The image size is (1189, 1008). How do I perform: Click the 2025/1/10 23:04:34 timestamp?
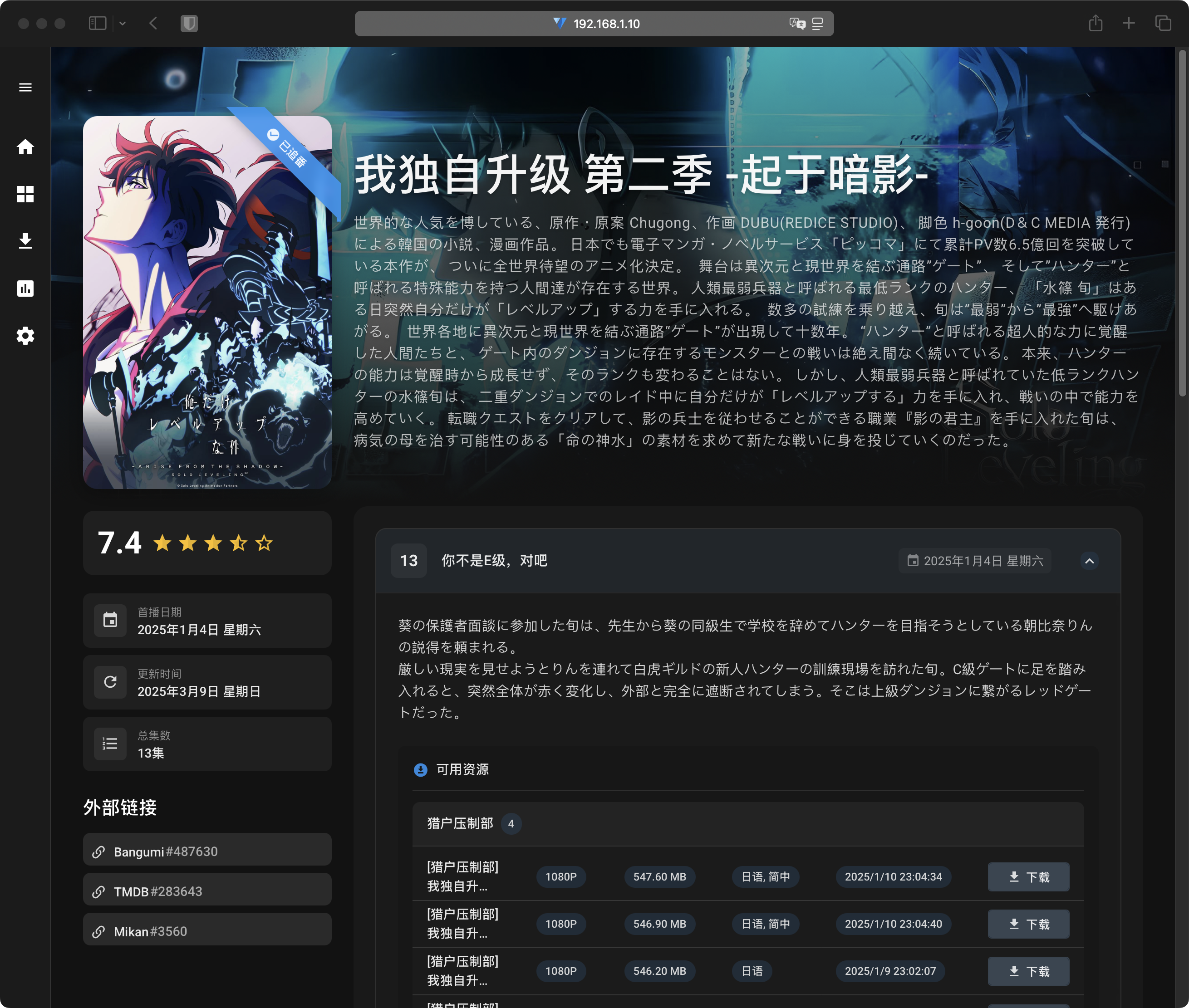point(894,876)
